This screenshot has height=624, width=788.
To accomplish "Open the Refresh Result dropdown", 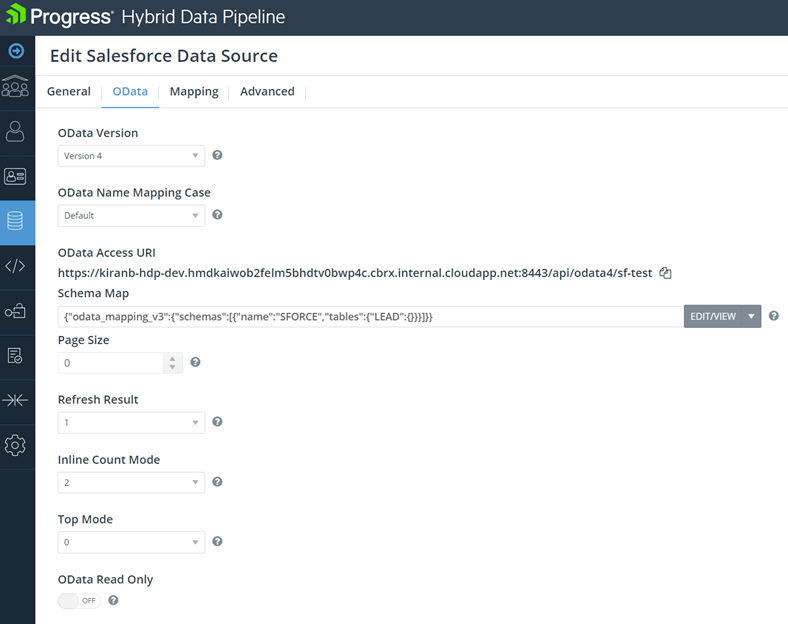I will [131, 423].
